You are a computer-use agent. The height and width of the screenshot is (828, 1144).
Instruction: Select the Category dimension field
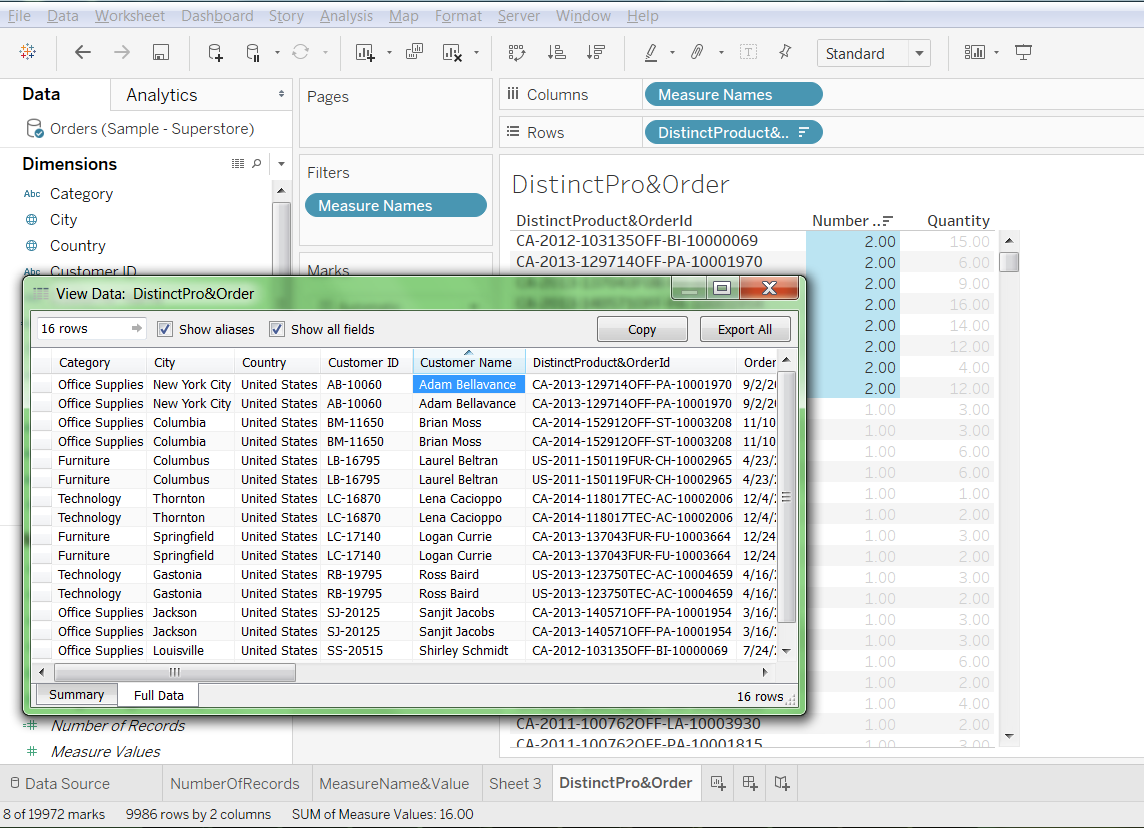tap(81, 193)
